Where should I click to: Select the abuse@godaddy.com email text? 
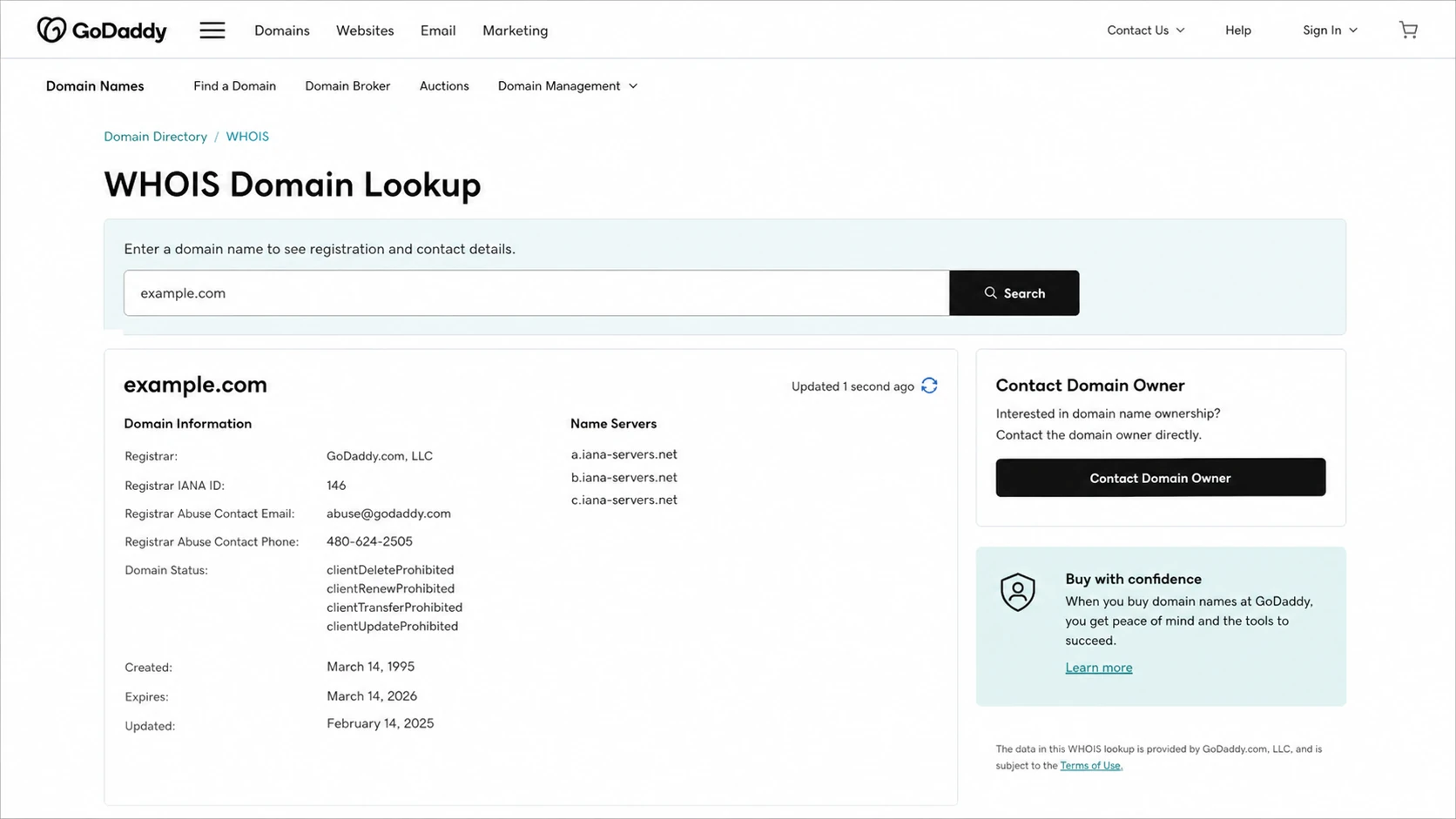pos(388,514)
